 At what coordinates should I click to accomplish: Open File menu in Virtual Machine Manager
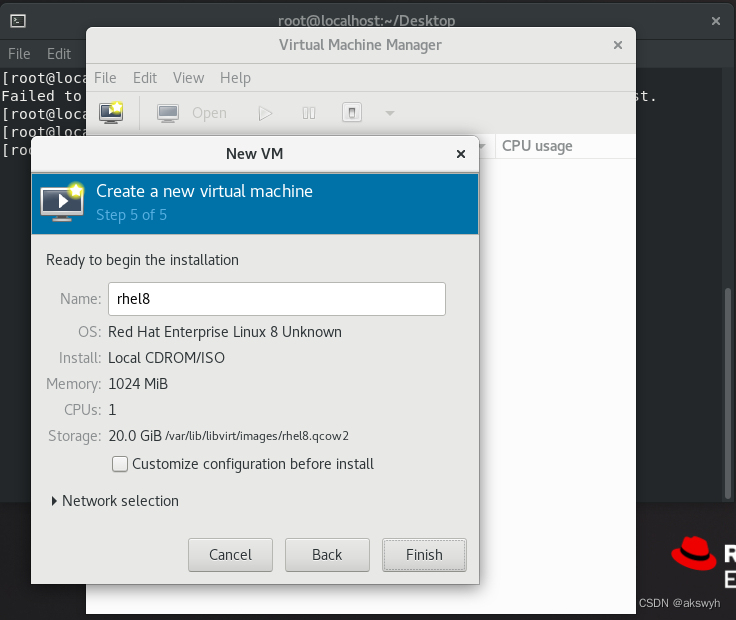pos(105,78)
